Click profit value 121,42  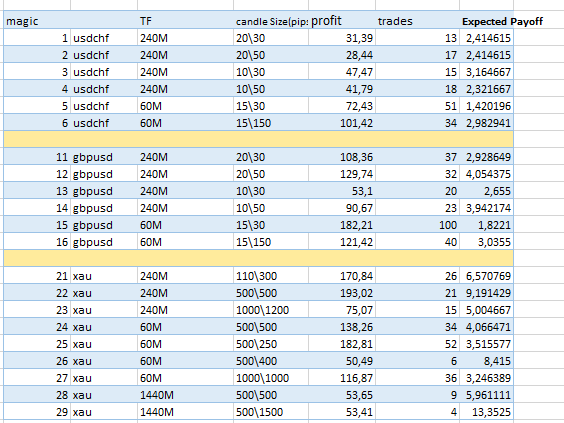click(x=342, y=242)
